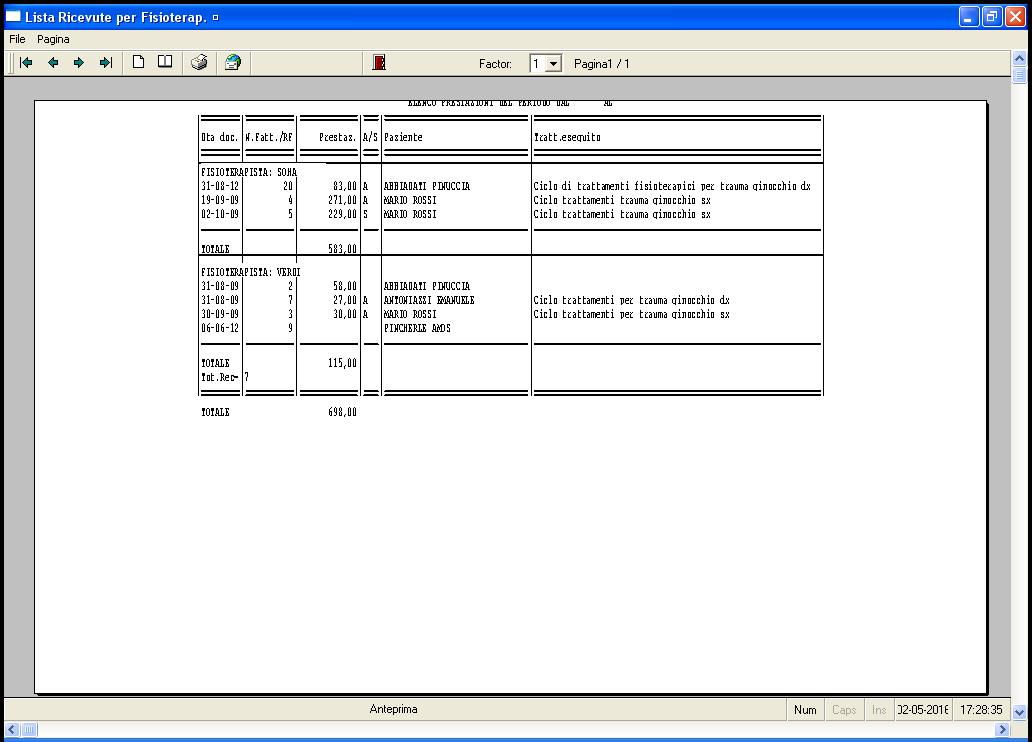Click the grand total 698,00
This screenshot has width=1032, height=742.
click(342, 412)
